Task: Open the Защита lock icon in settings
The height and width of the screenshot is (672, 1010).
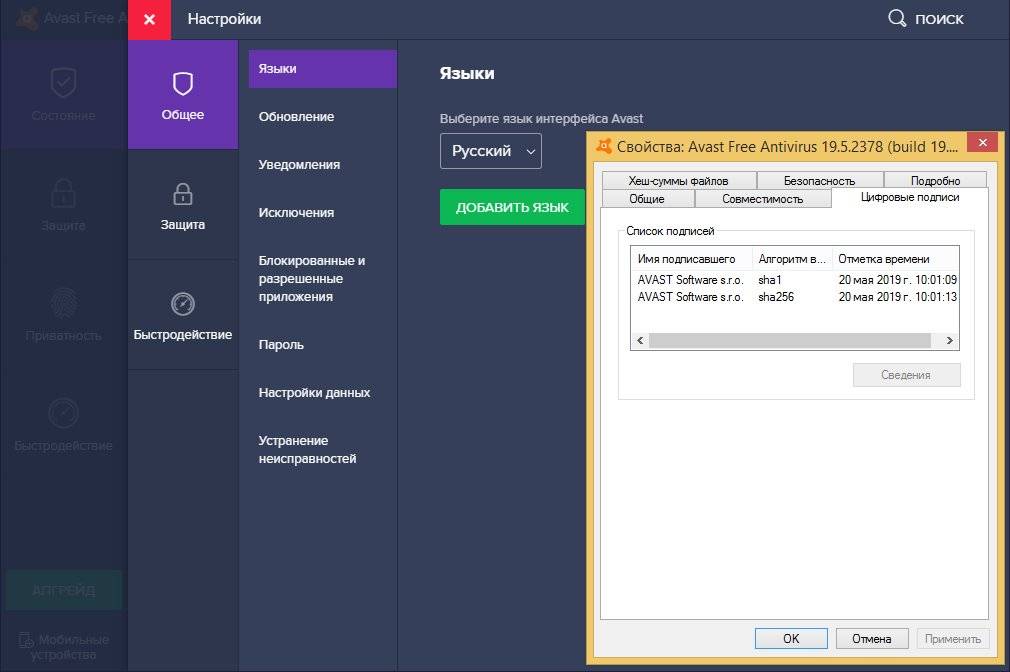Action: coord(183,193)
